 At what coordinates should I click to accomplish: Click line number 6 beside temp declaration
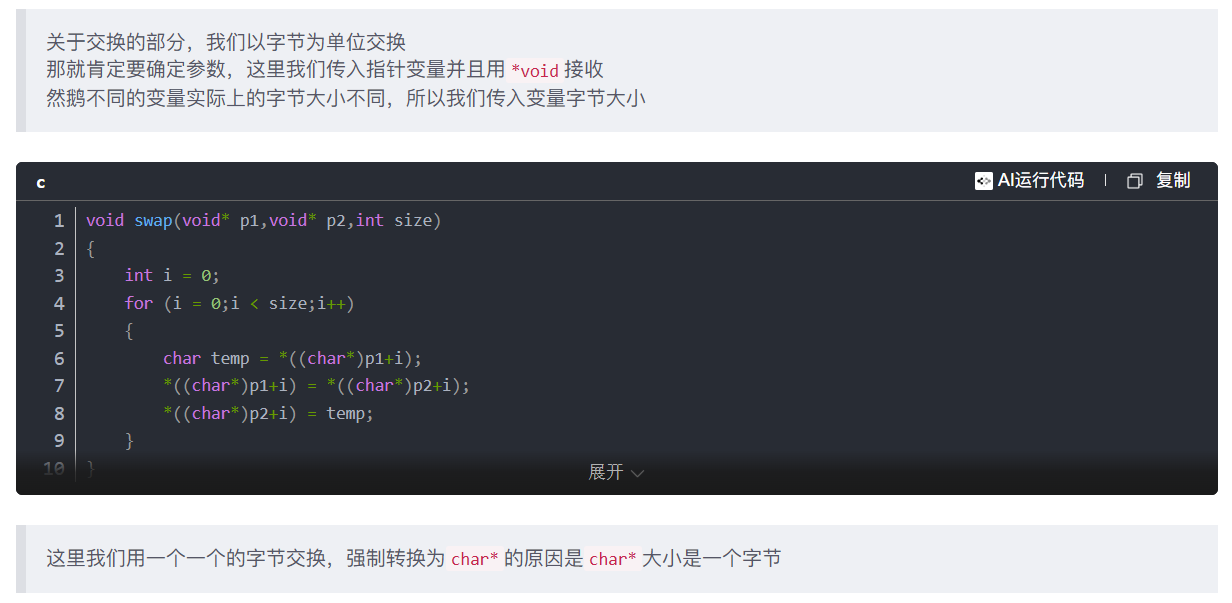[x=58, y=358]
